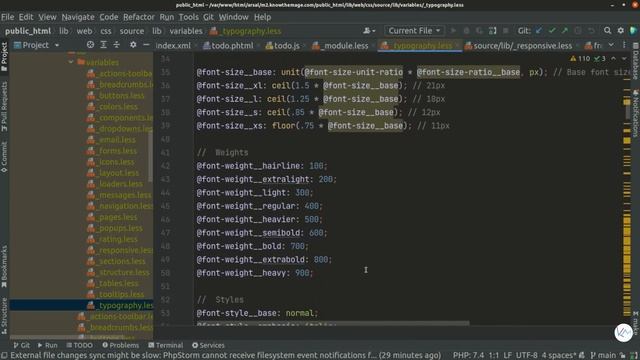Toggle the Notifications side panel
The width and height of the screenshot is (640, 360).
636,113
